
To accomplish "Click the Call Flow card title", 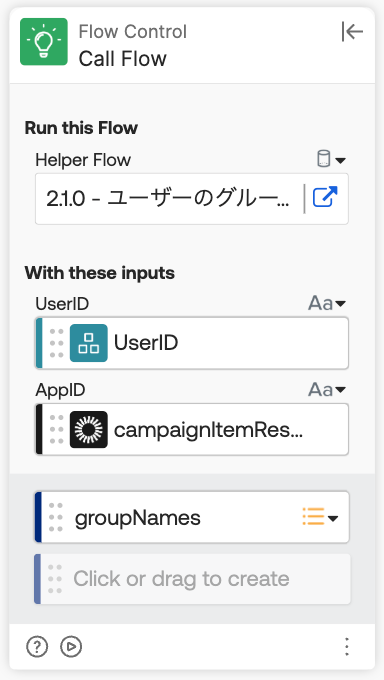I will click(122, 59).
